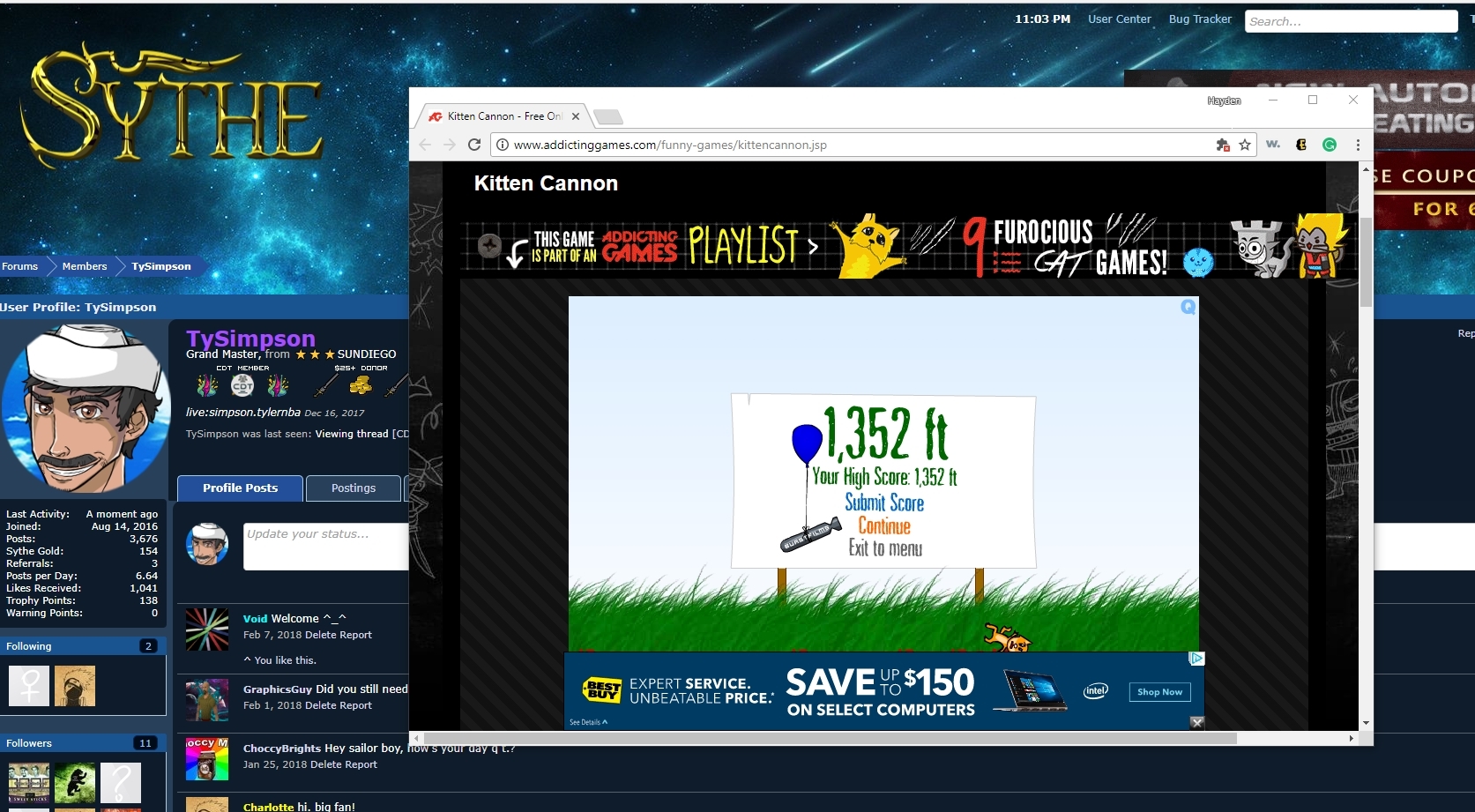Click Shop Now in Best Buy ad
This screenshot has width=1475, height=812.
pos(1159,692)
